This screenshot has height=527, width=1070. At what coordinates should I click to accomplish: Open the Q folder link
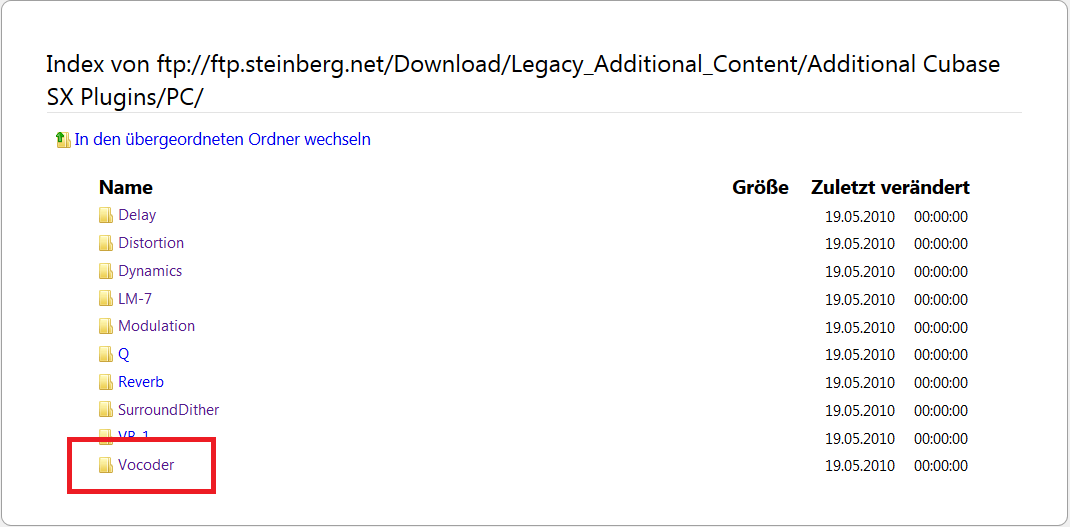(124, 354)
